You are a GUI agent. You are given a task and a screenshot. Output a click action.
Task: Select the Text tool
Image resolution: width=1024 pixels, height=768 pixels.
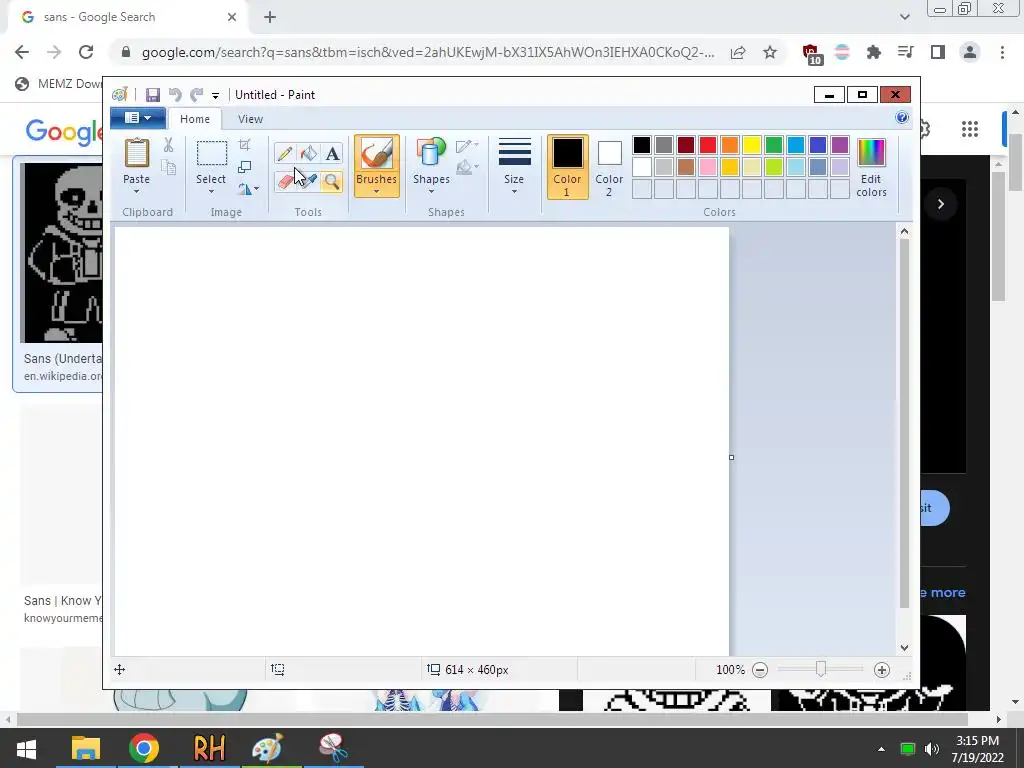pos(332,153)
